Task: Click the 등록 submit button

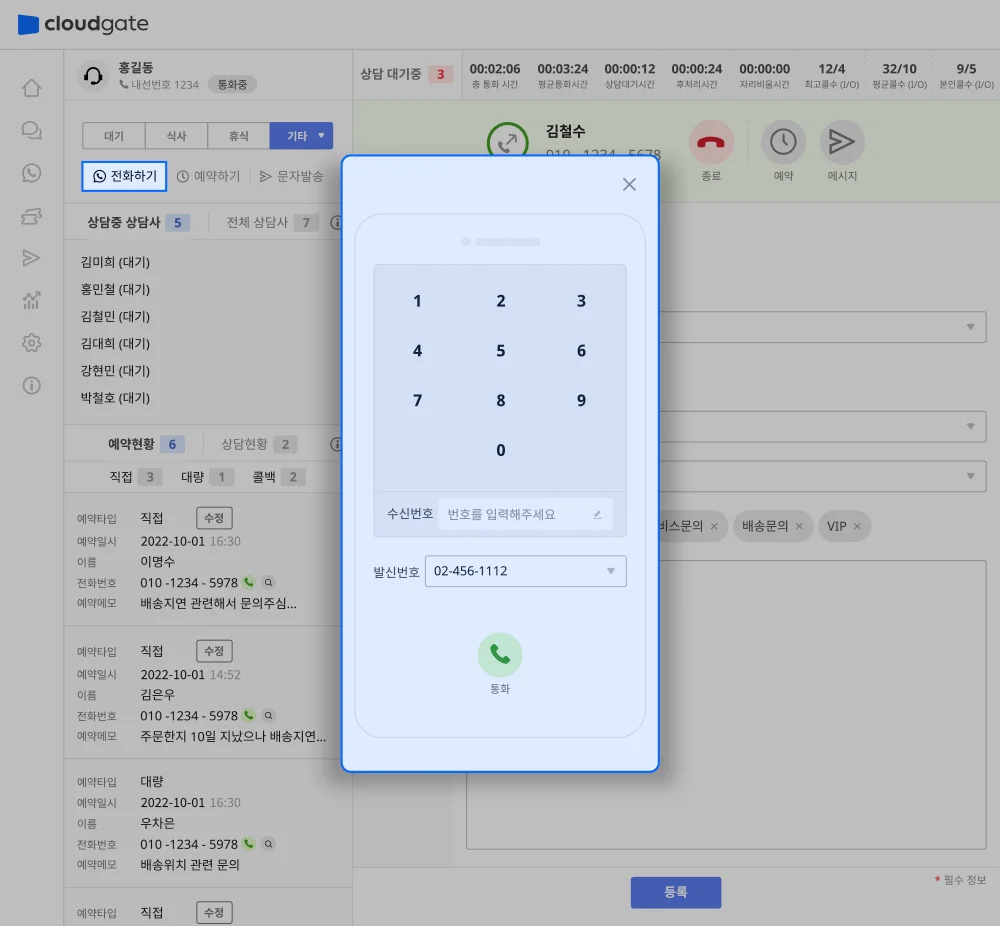Action: coord(676,893)
